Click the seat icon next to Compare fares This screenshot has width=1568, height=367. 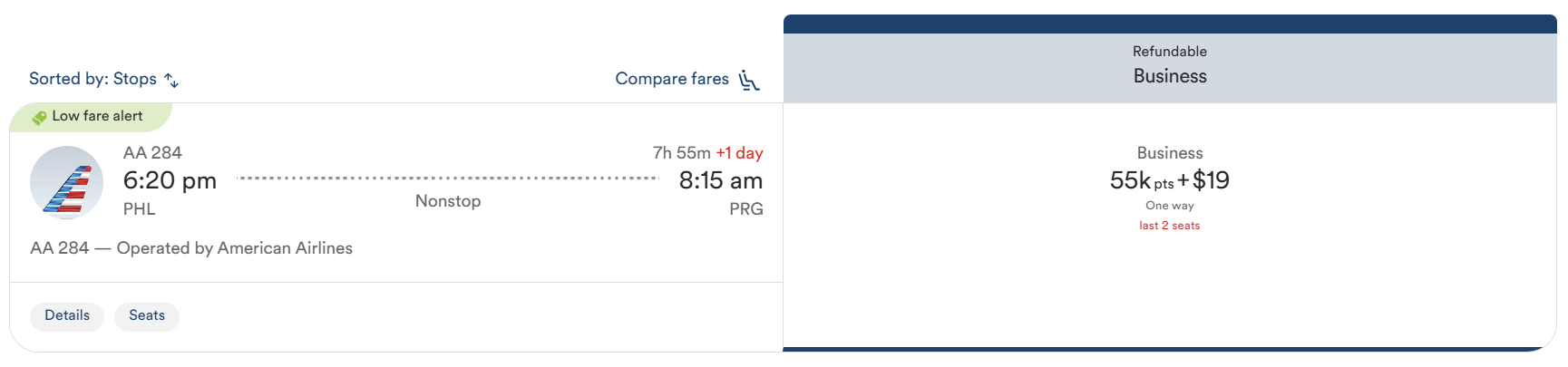point(748,81)
